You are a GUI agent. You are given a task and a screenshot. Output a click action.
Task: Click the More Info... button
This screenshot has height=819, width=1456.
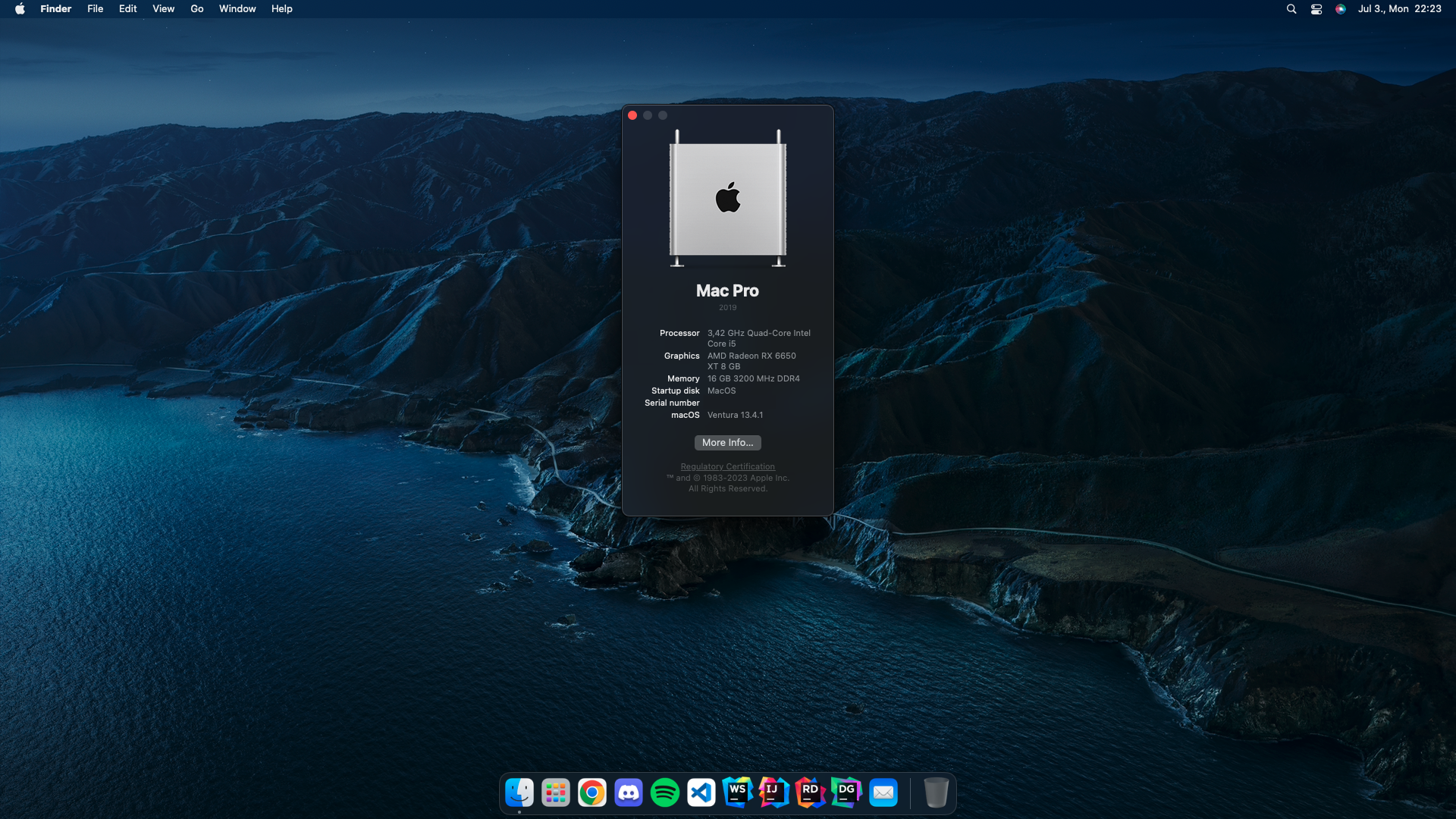(727, 443)
